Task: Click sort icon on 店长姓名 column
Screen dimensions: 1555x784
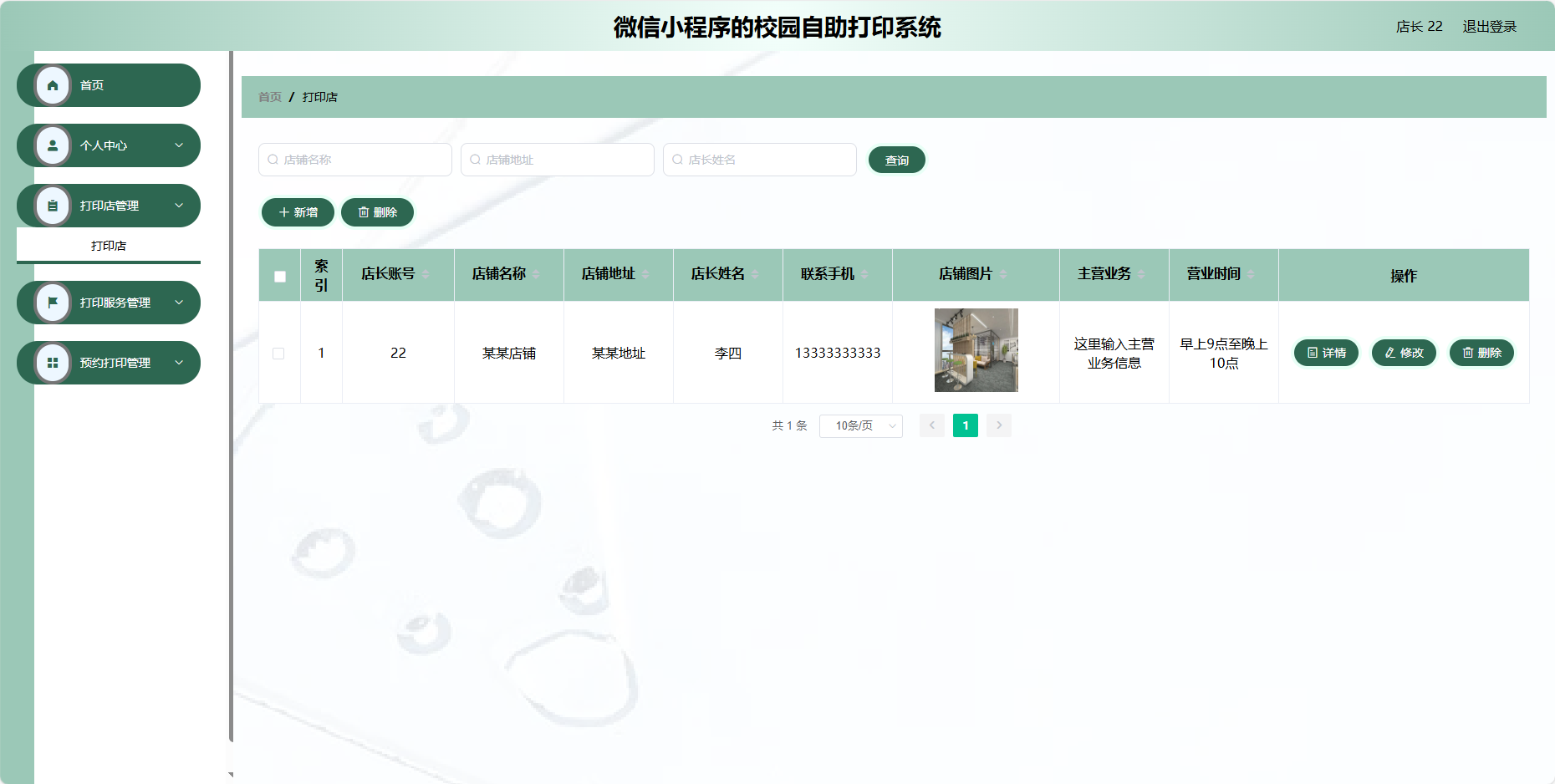Action: pyautogui.click(x=755, y=274)
